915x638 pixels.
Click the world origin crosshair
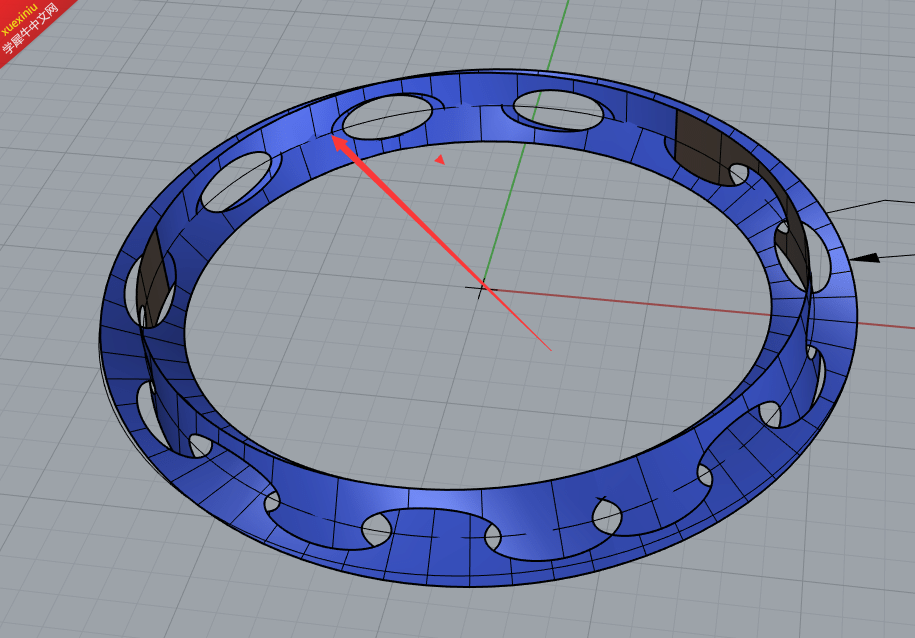(x=481, y=288)
